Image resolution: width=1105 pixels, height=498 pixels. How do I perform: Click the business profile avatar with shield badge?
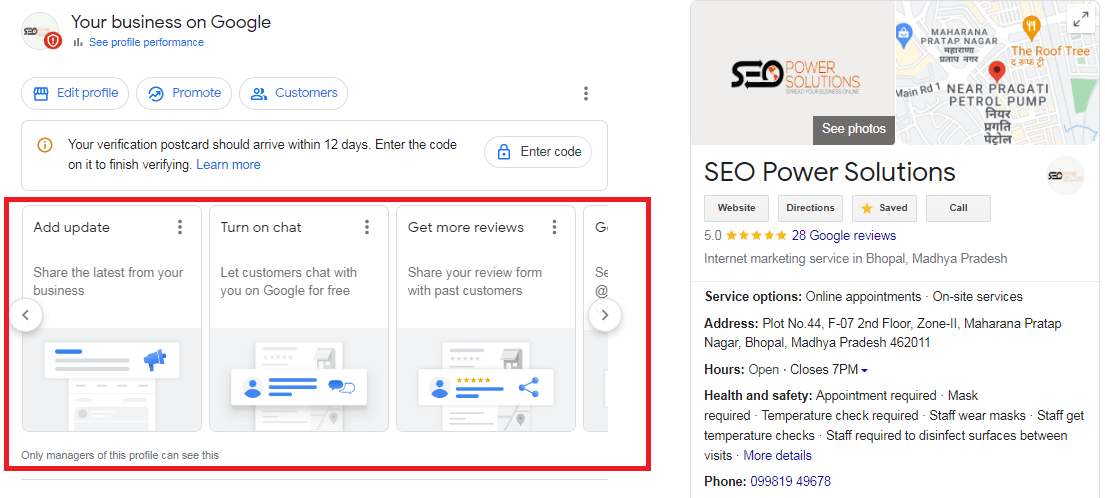41,31
